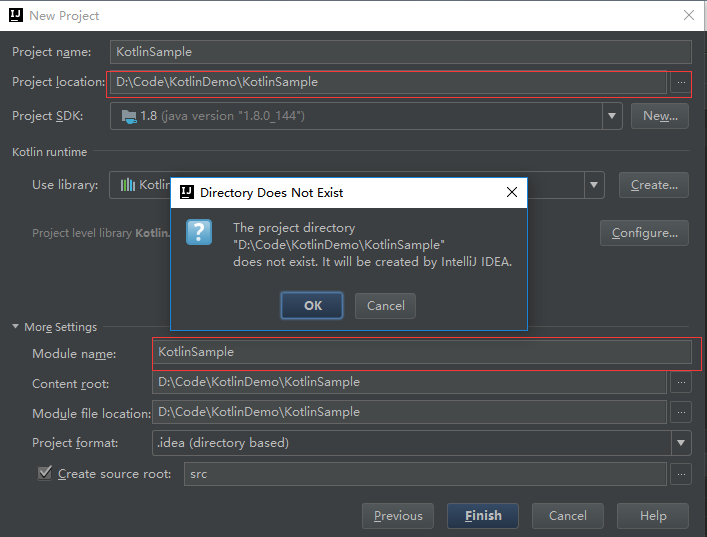
Task: Close the Directory Does Not Exist dialog
Action: tap(512, 193)
